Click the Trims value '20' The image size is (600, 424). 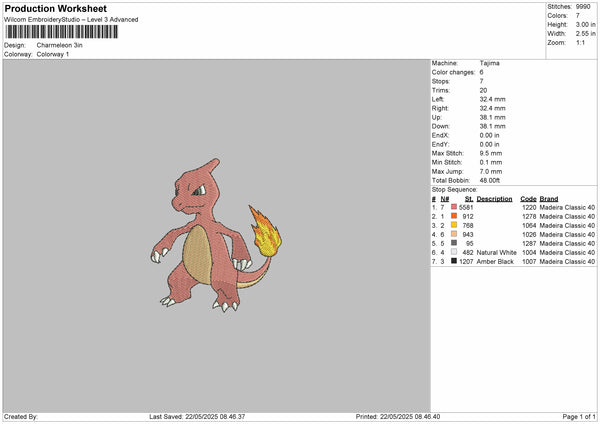click(x=483, y=90)
